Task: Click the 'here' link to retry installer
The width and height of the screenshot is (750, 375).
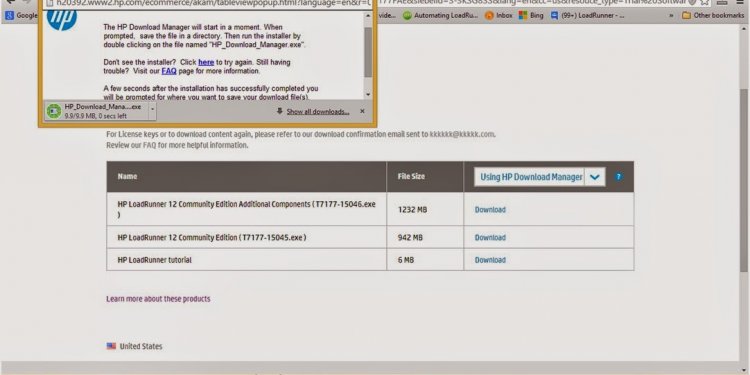Action: pos(206,62)
